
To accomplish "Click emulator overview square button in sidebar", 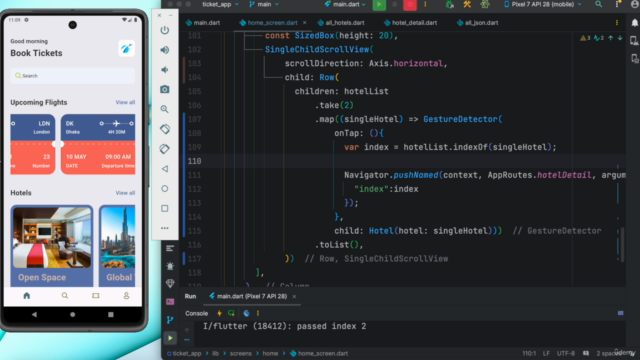I will 164,209.
